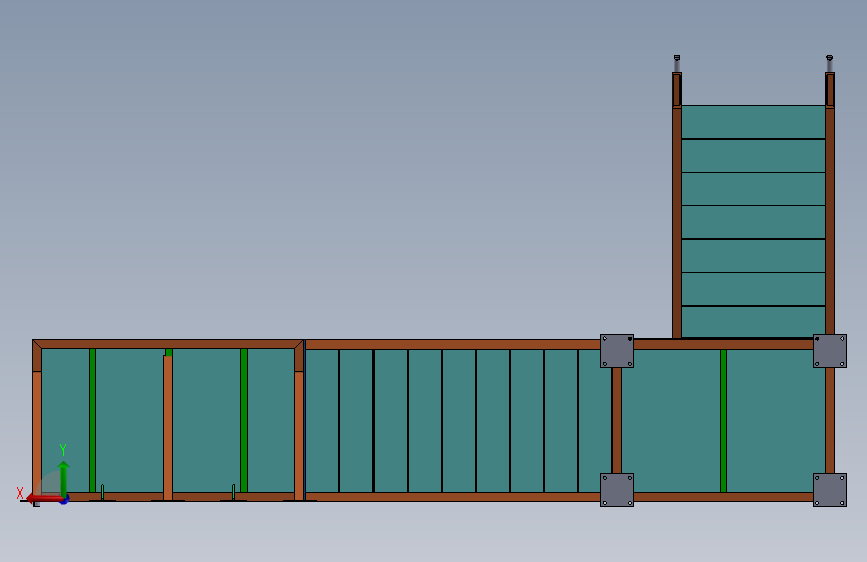Click the red "X" axis label
The image size is (867, 562).
[x=20, y=493]
